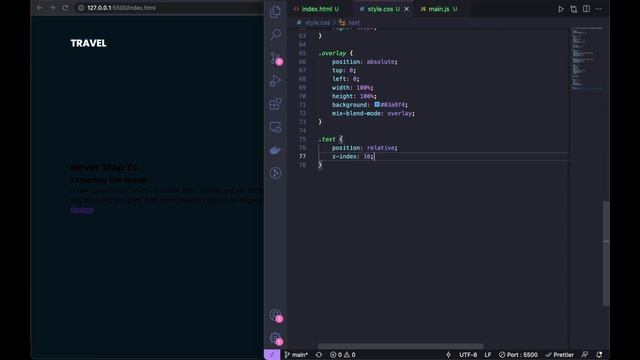Click the 'Never Stop To' heading text
This screenshot has width=640, height=360.
point(104,167)
